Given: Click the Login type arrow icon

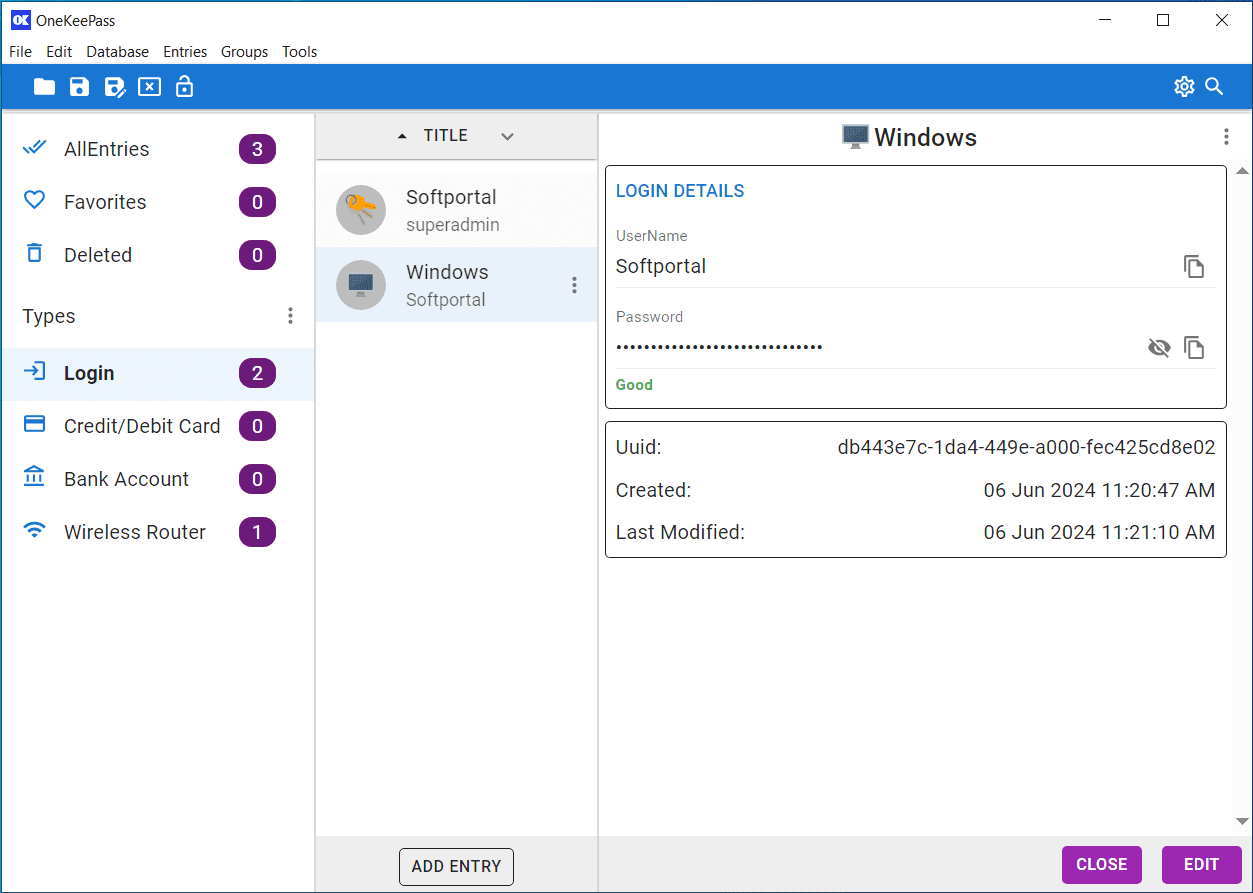Looking at the screenshot, I should 35,372.
